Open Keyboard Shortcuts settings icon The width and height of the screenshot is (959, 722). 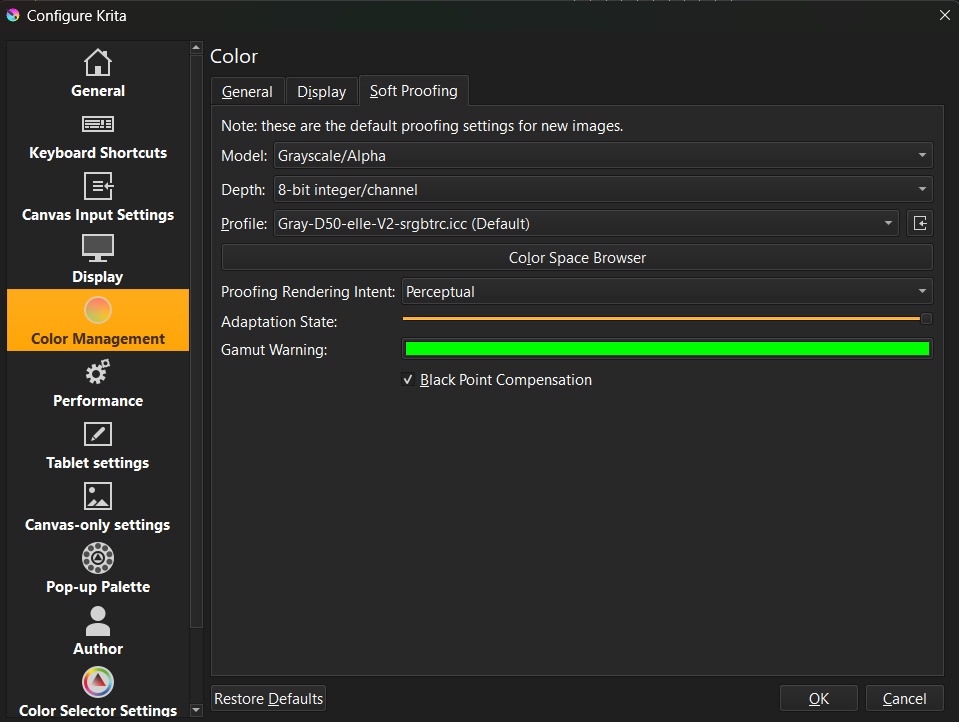coord(98,124)
